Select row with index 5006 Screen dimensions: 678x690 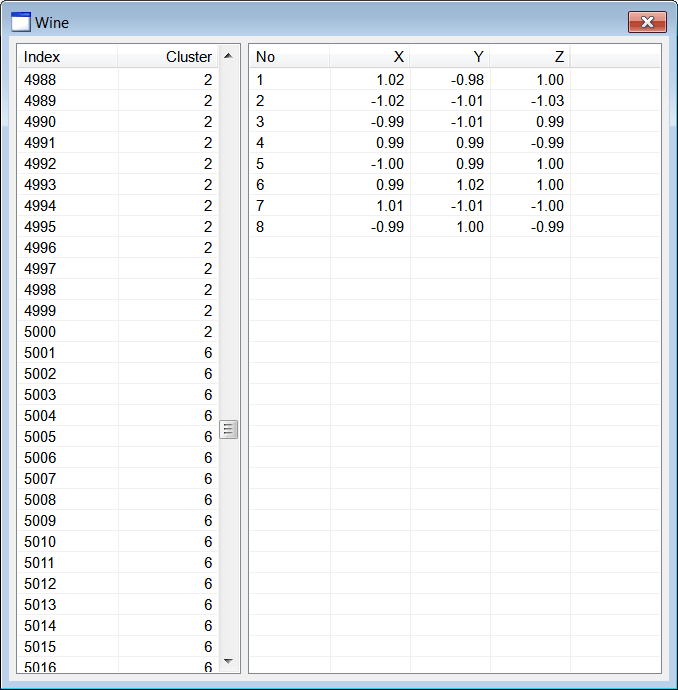(x=118, y=458)
